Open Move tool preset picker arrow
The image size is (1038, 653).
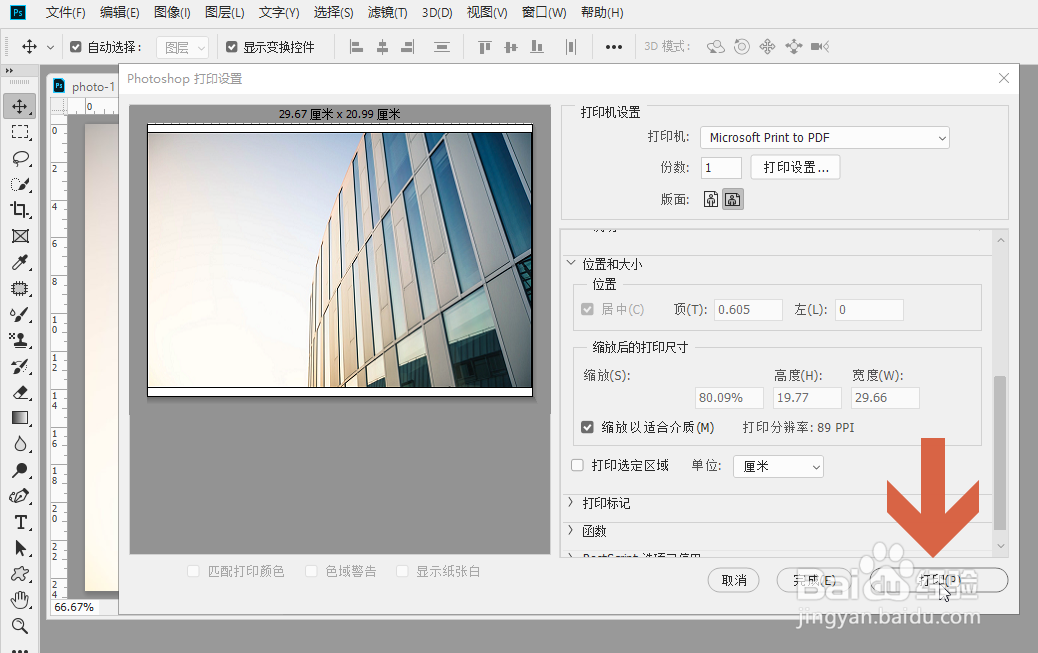coord(50,48)
